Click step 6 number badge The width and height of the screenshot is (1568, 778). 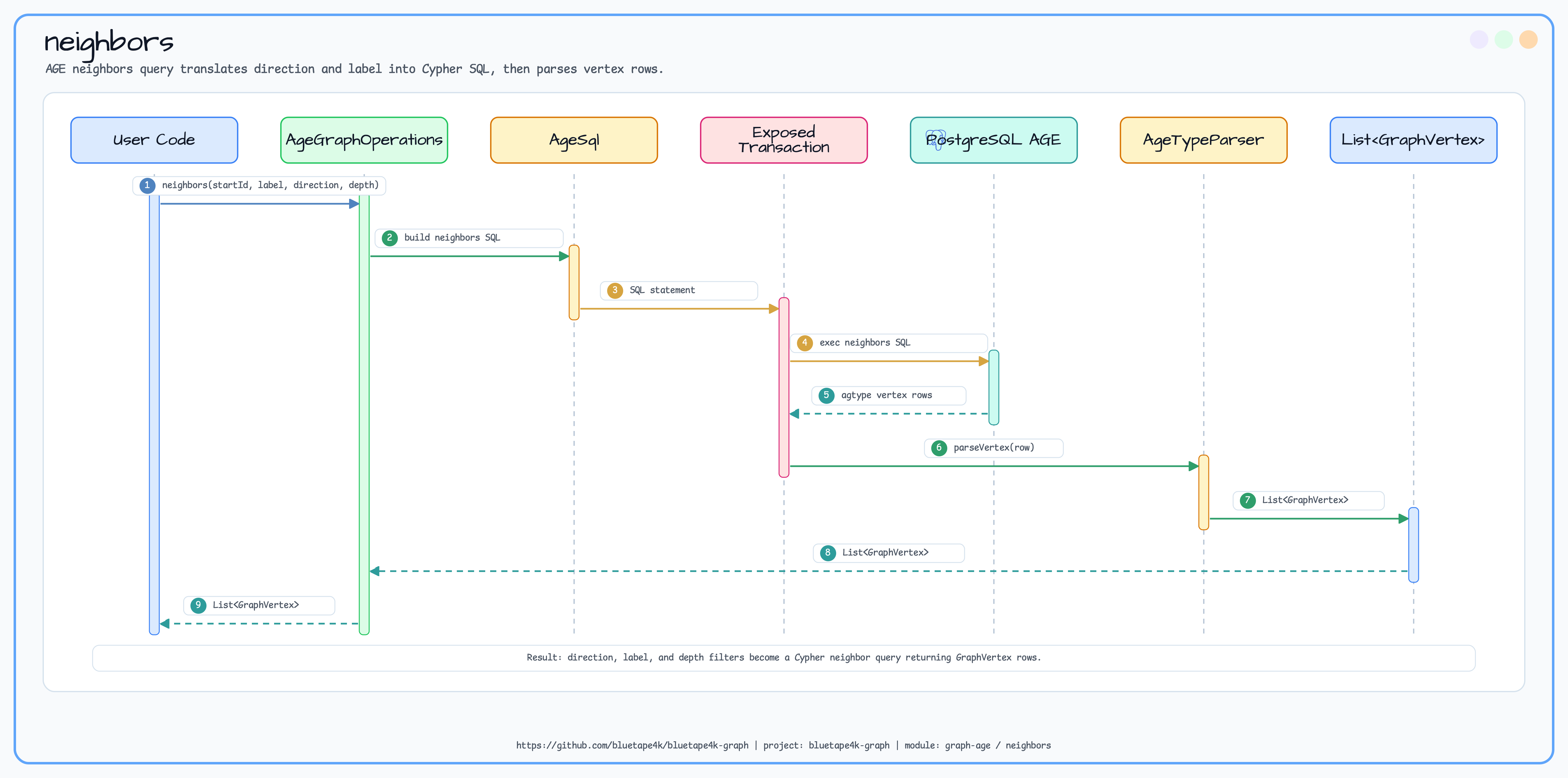coord(939,448)
